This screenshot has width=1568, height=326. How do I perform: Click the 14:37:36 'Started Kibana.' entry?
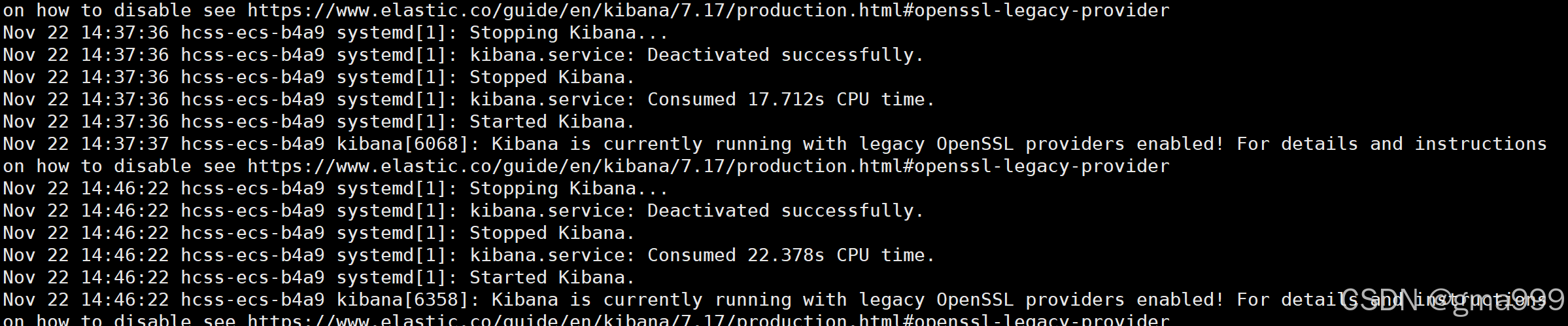pyautogui.click(x=318, y=122)
